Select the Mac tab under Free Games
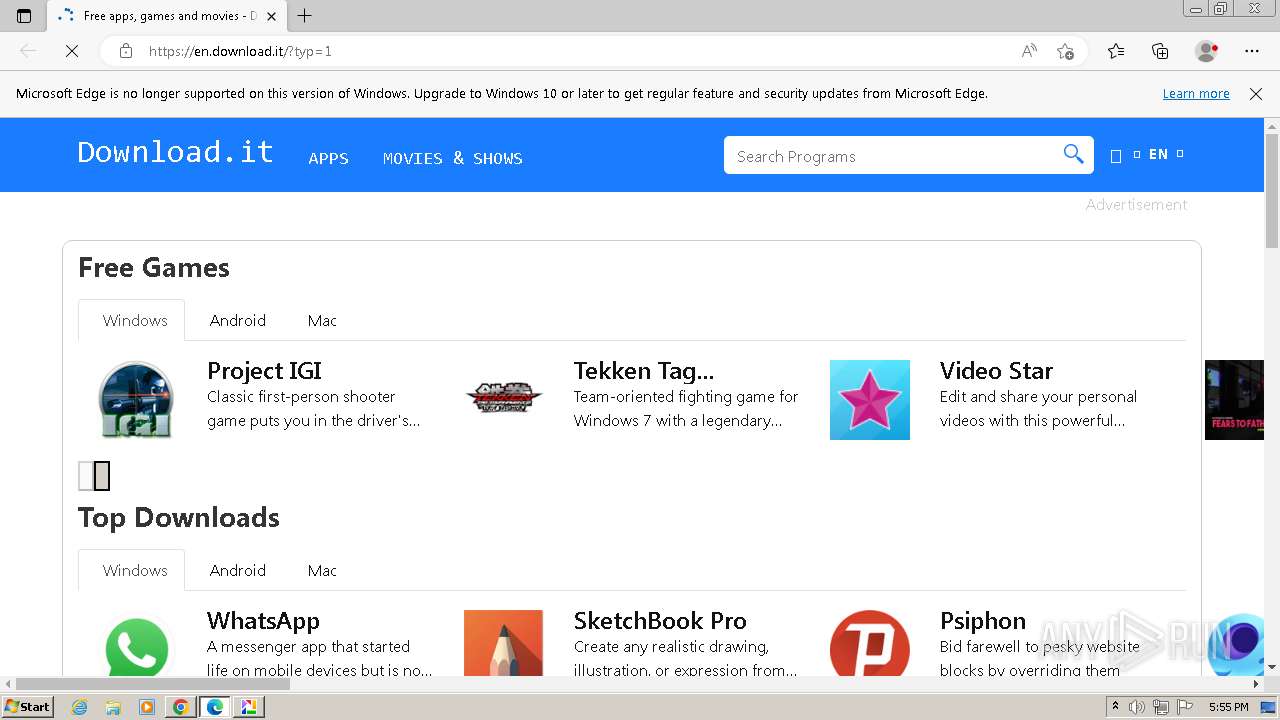The height and width of the screenshot is (720, 1280). pyautogui.click(x=322, y=320)
